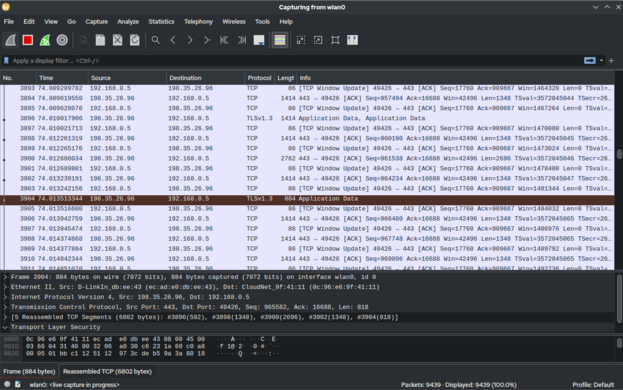Screen dimensions: 623x390
Task: Restart the current capture with green fin
Action: point(45,40)
